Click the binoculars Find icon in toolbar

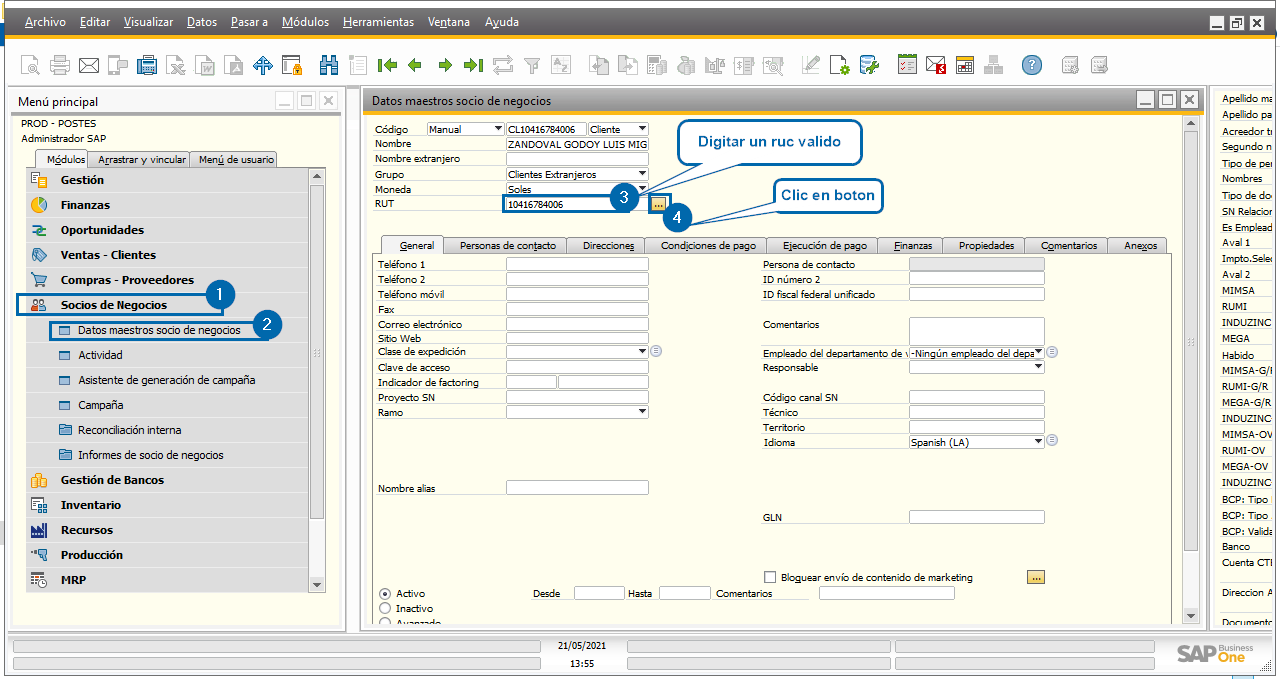pos(328,66)
